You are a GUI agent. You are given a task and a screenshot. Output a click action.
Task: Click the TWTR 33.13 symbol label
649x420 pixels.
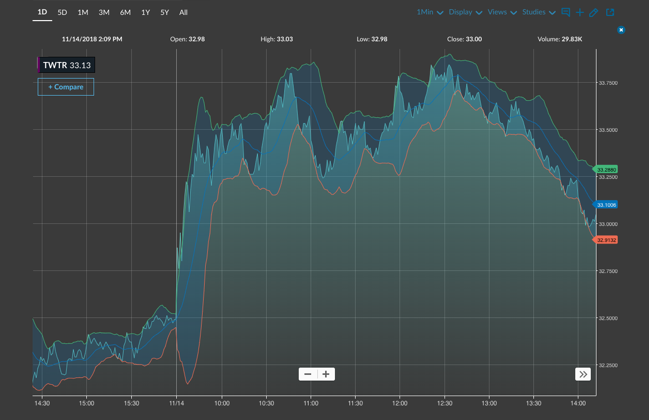(66, 65)
